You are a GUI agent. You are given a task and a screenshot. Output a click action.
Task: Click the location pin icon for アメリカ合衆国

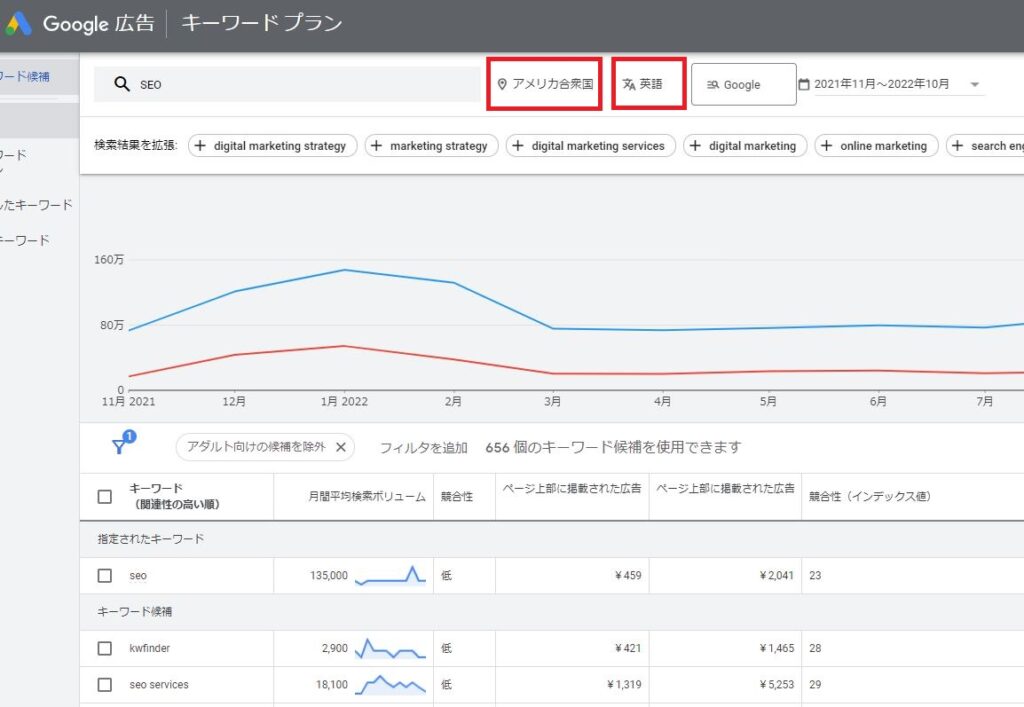[x=502, y=84]
